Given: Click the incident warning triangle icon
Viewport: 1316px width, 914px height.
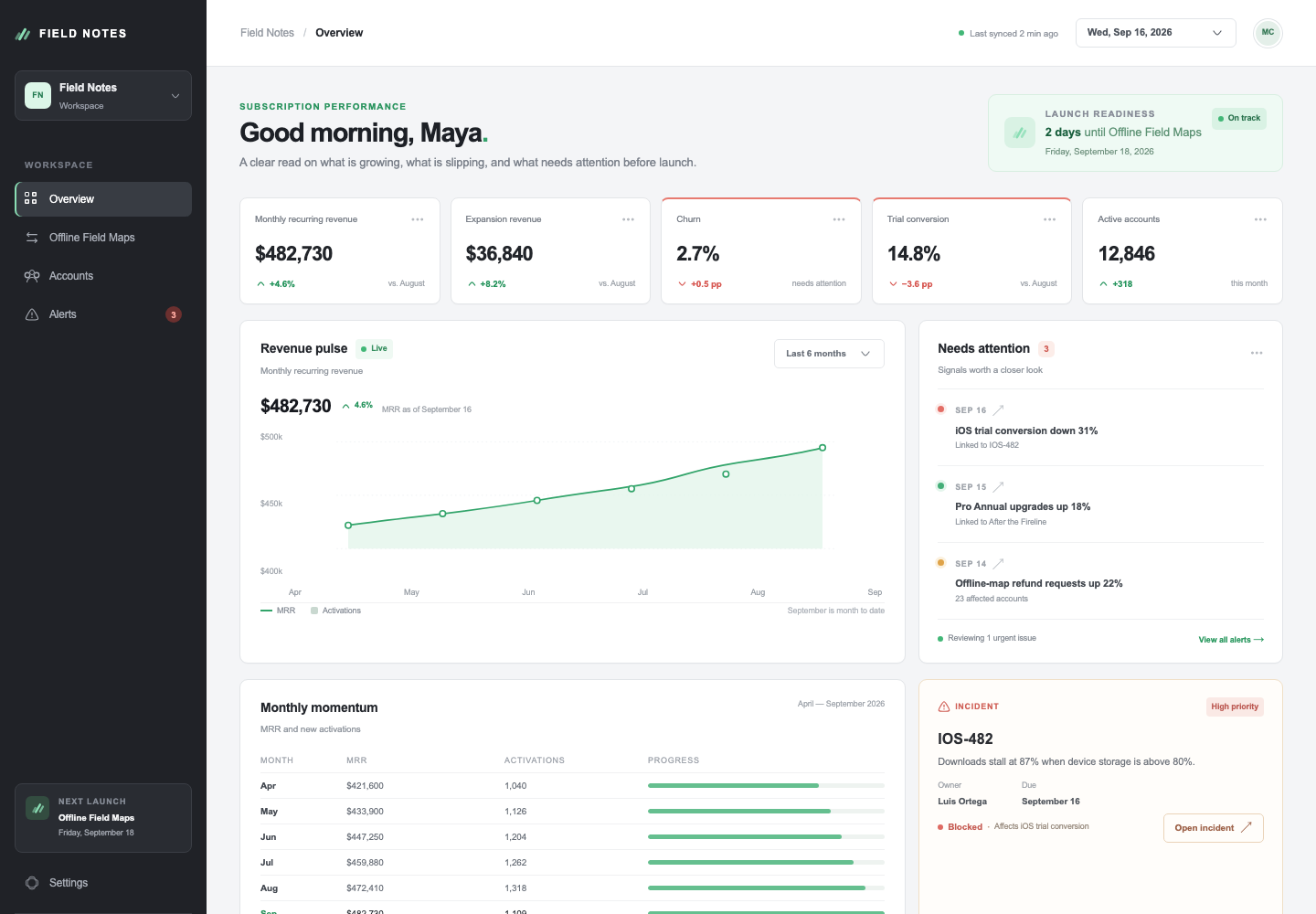Looking at the screenshot, I should pyautogui.click(x=944, y=707).
